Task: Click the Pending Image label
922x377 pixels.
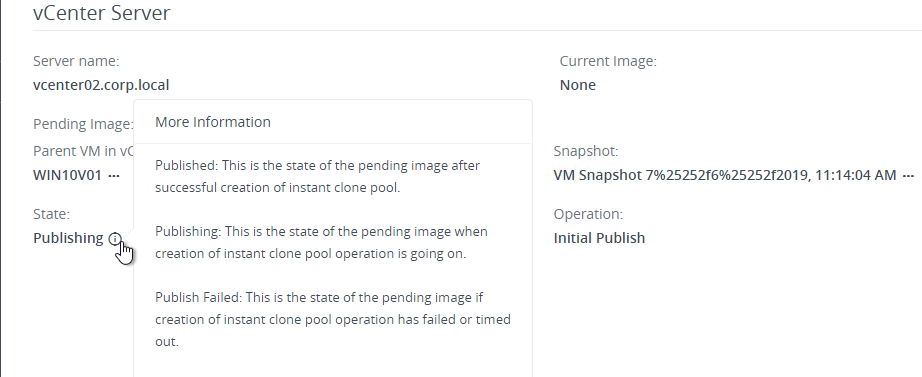Action: pos(83,124)
